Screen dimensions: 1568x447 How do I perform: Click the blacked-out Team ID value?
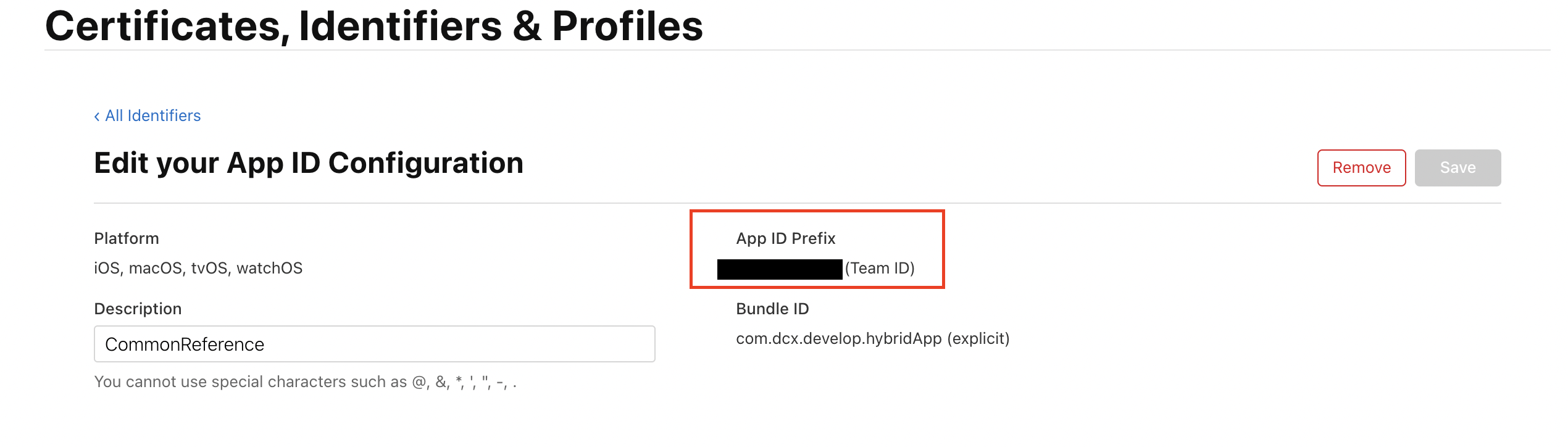tap(779, 270)
